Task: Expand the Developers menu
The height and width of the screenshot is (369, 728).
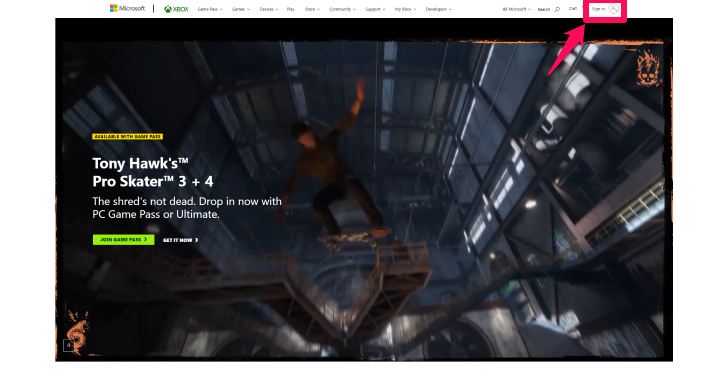Action: (438, 9)
